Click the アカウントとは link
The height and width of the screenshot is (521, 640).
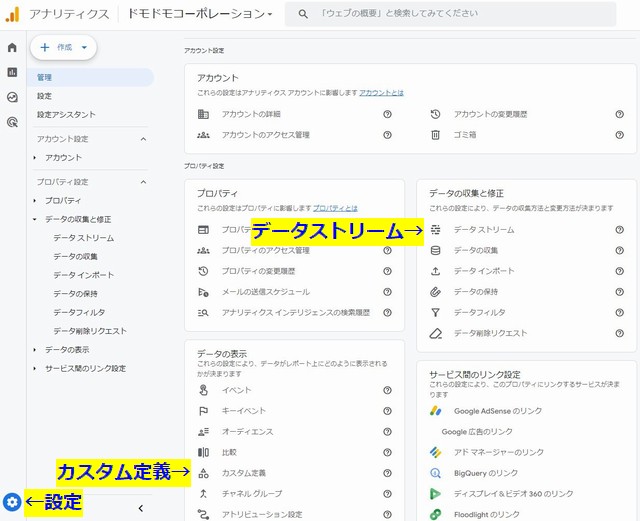(x=381, y=92)
